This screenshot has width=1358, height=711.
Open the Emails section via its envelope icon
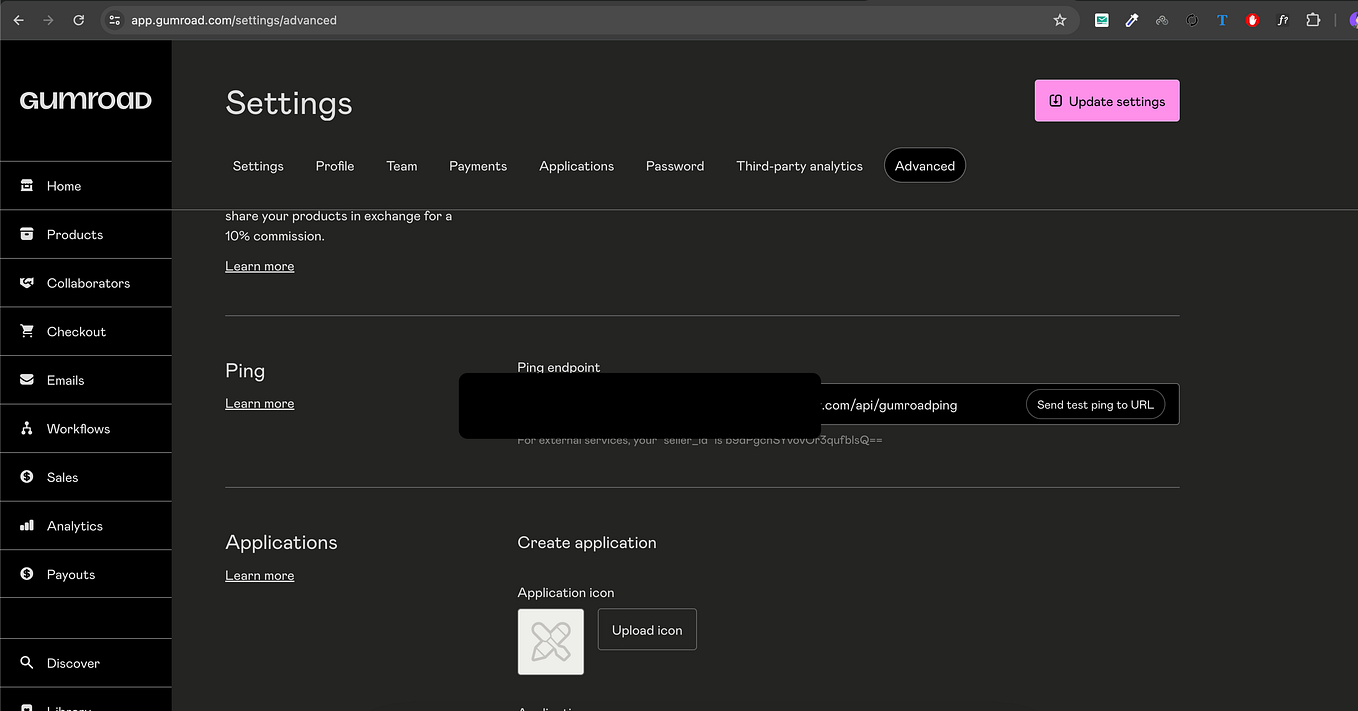click(x=27, y=379)
